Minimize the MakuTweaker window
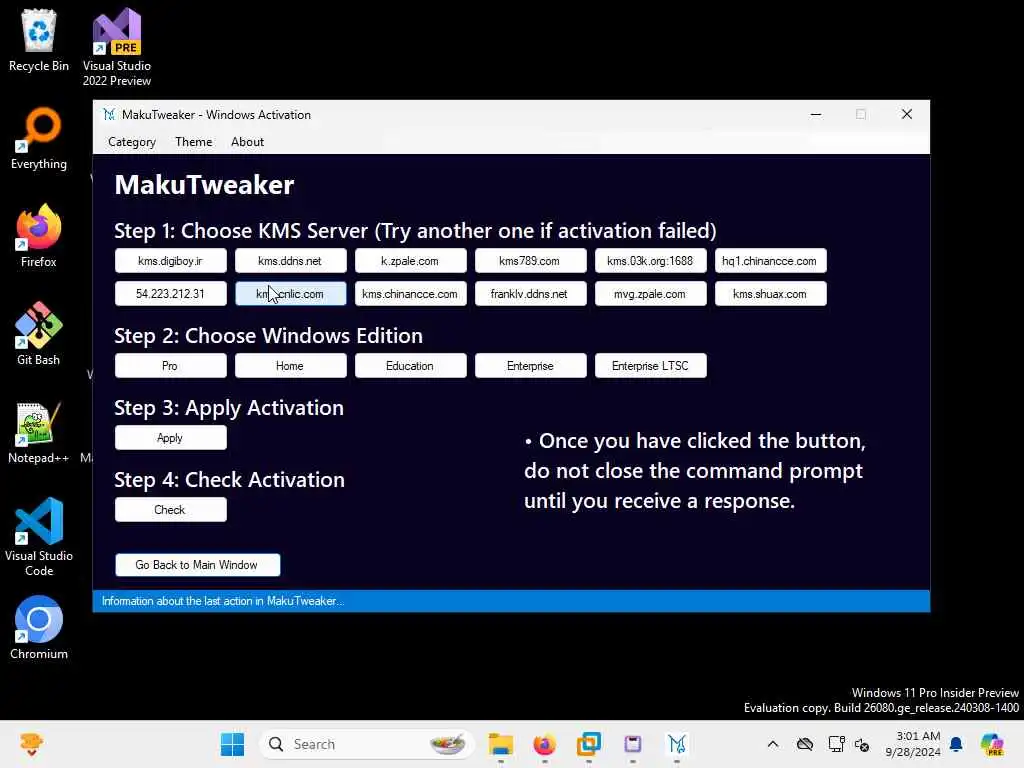This screenshot has height=768, width=1024. tap(816, 114)
